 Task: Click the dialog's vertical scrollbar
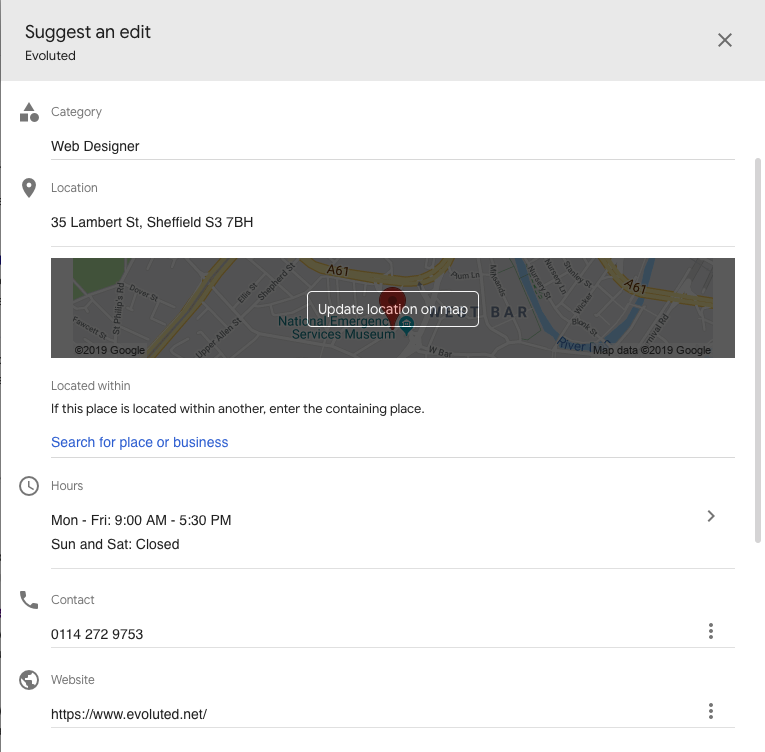tap(758, 350)
